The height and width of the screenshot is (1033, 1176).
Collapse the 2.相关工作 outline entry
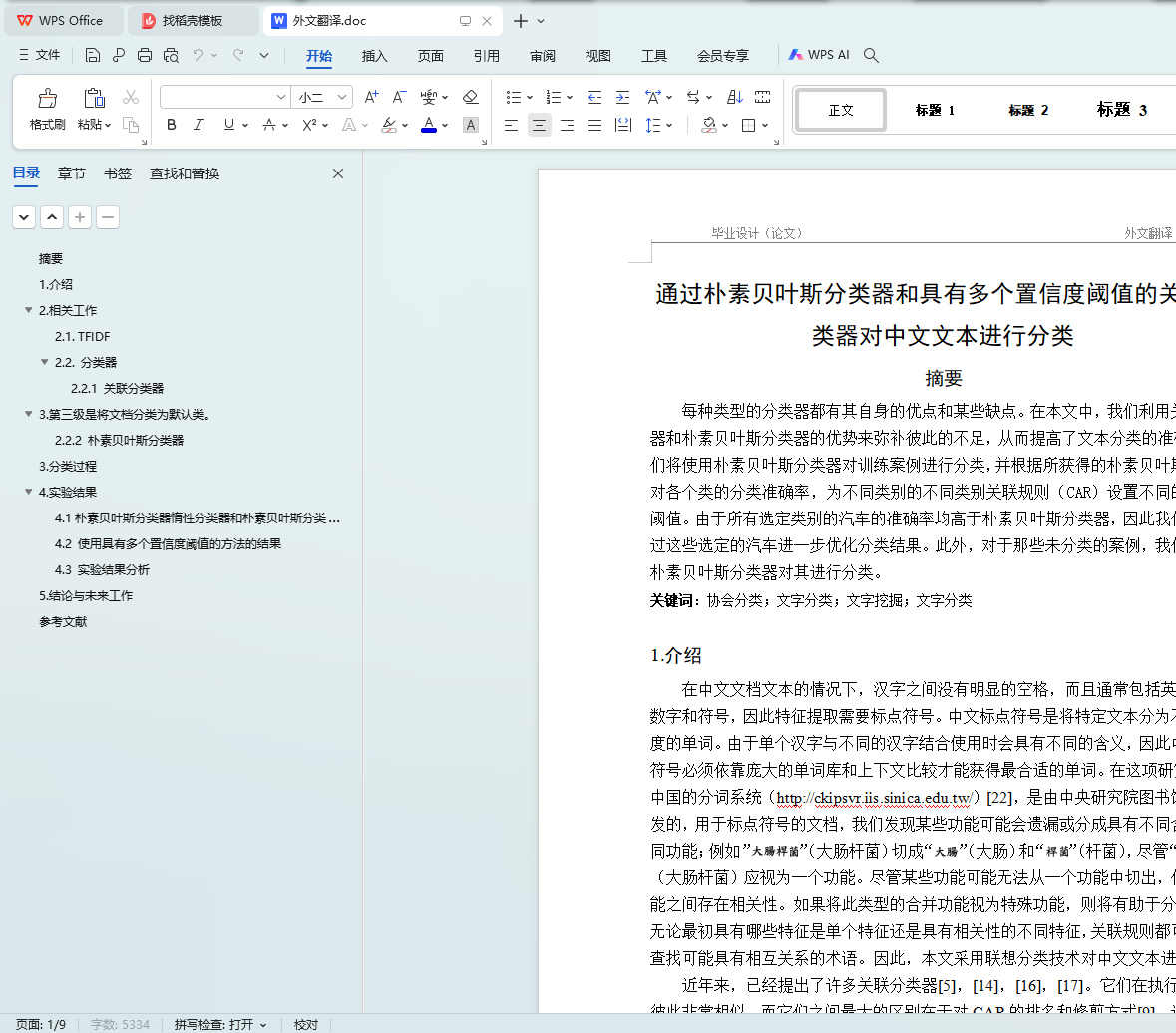[28, 310]
